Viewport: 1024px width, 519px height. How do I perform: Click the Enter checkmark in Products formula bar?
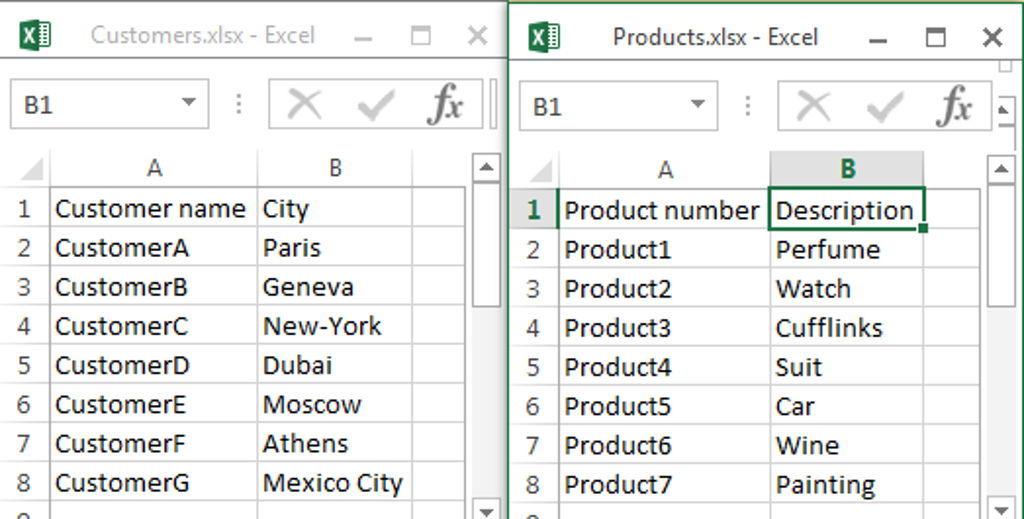pos(885,106)
